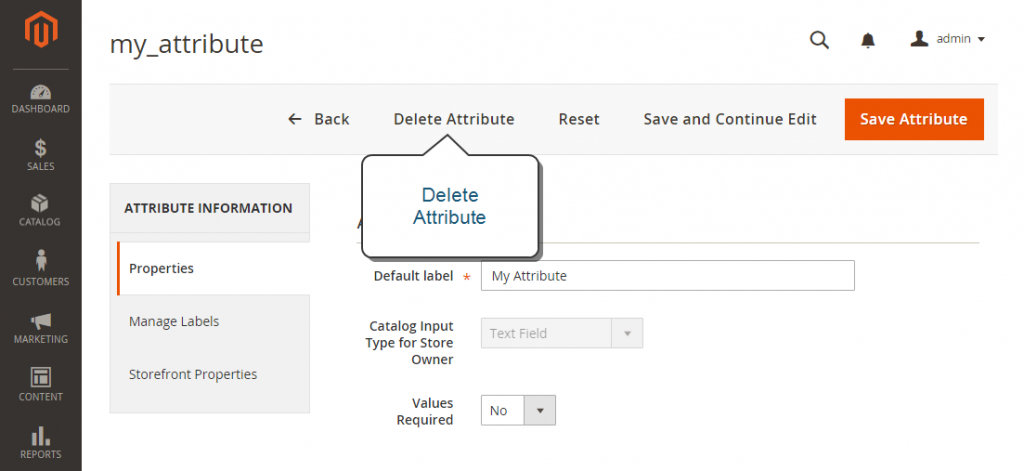Click the Reset button
This screenshot has width=1024, height=471.
tap(579, 119)
